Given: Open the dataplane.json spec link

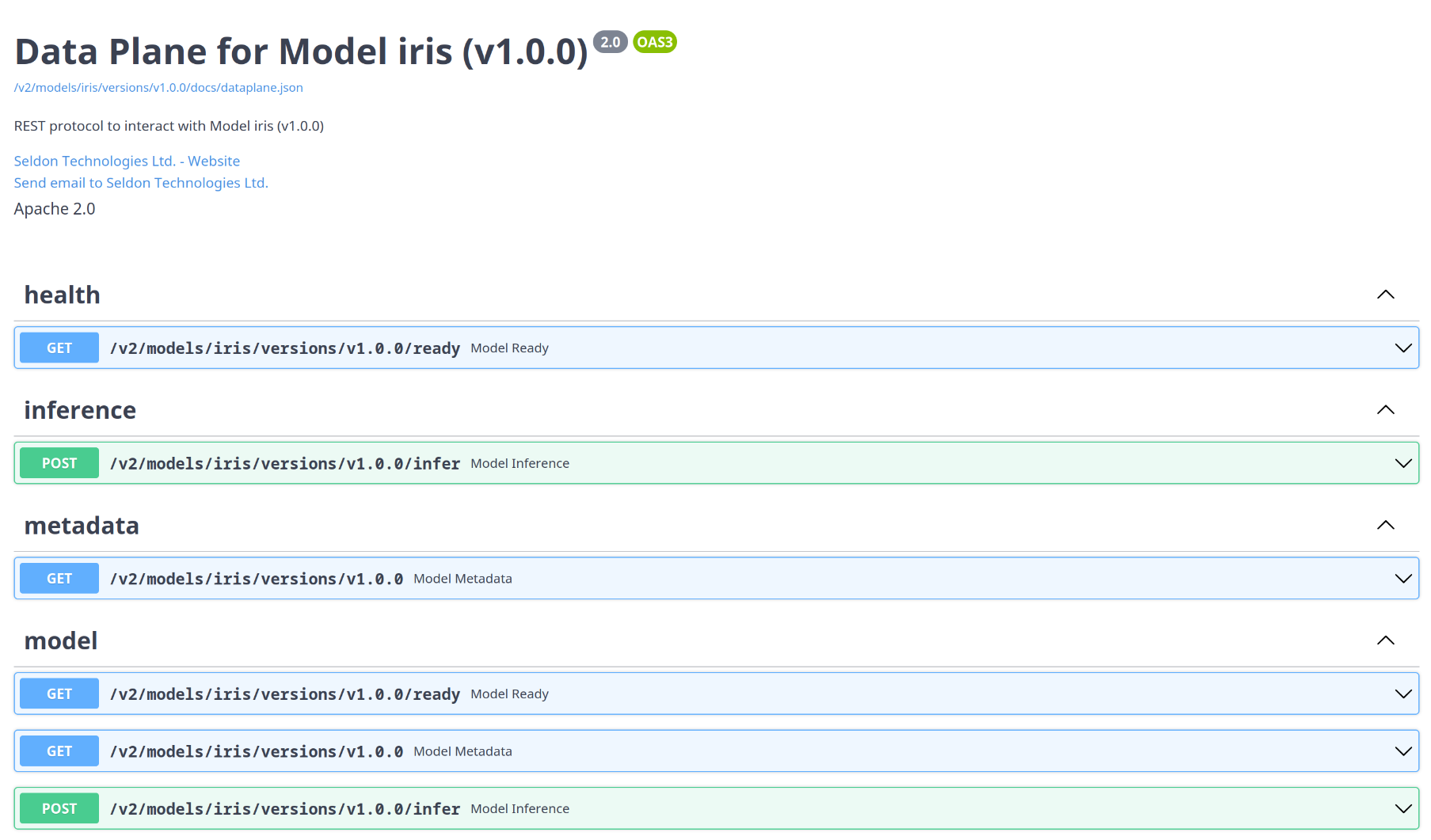Looking at the screenshot, I should coord(158,88).
